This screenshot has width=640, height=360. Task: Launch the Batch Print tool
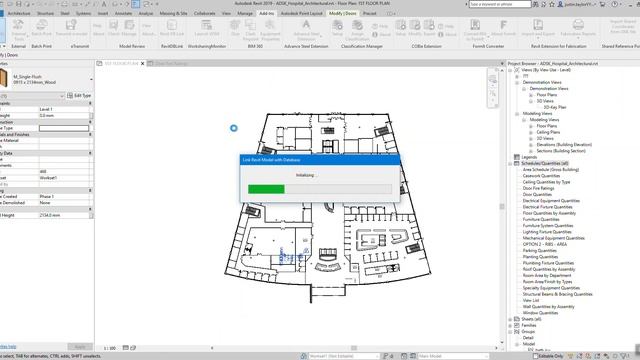point(42,28)
